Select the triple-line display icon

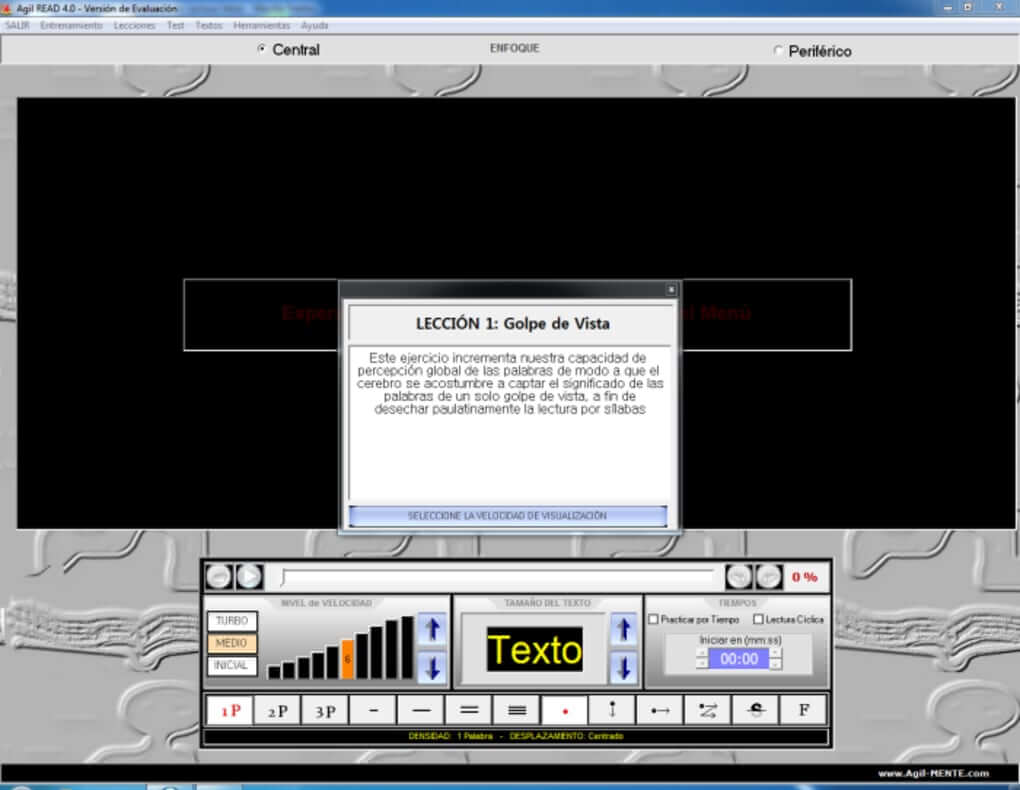516,711
